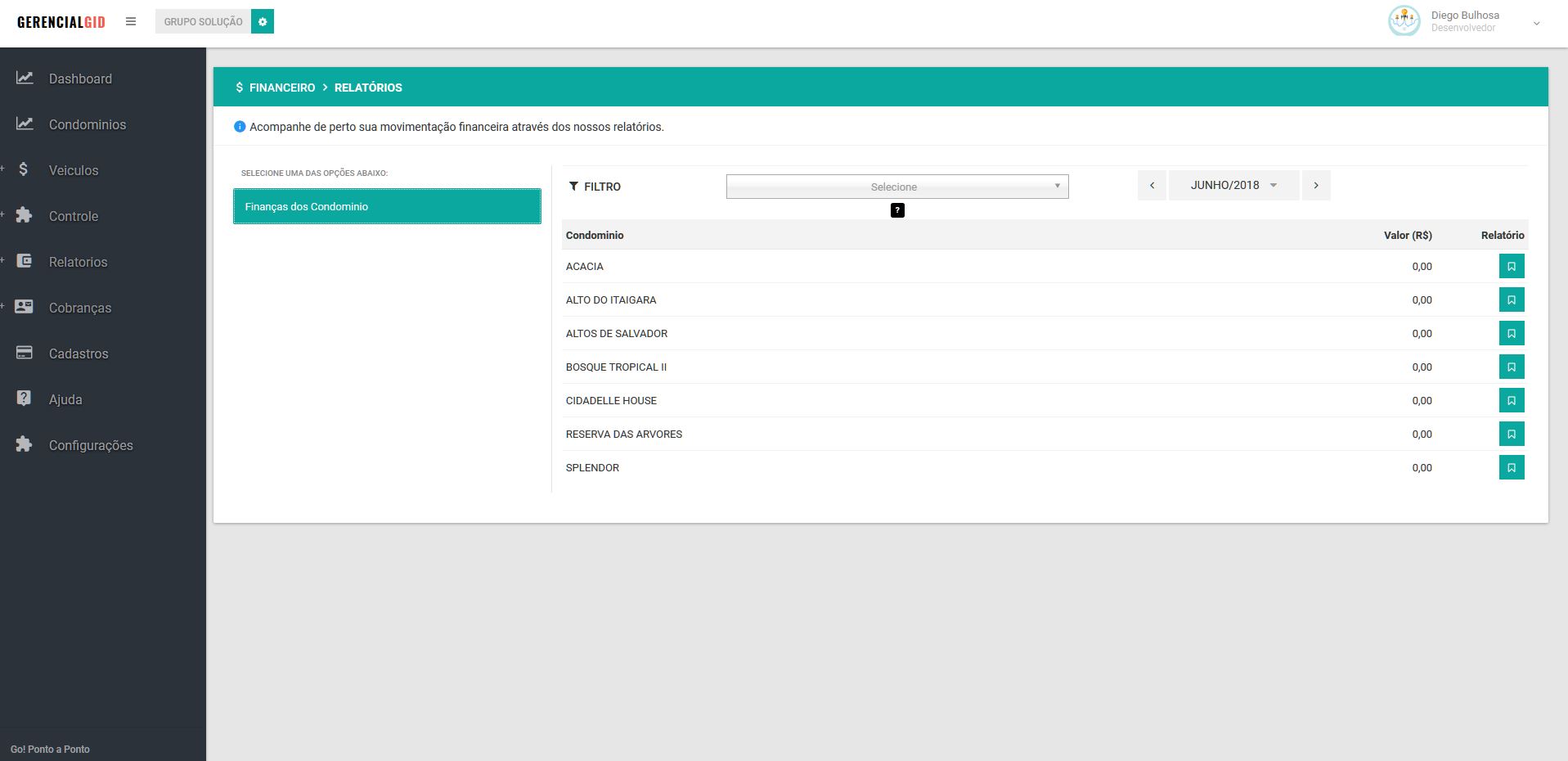Click the Configurações puzzle piece icon
1568x761 pixels.
tap(25, 444)
